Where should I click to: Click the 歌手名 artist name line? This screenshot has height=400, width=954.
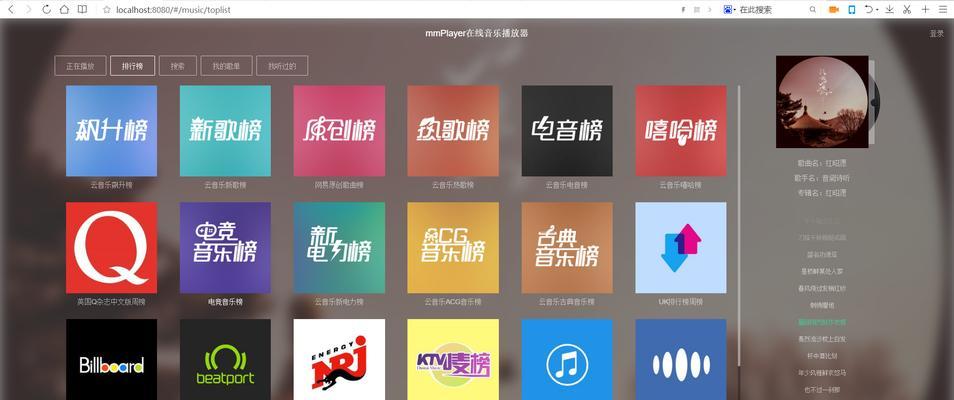pos(822,178)
